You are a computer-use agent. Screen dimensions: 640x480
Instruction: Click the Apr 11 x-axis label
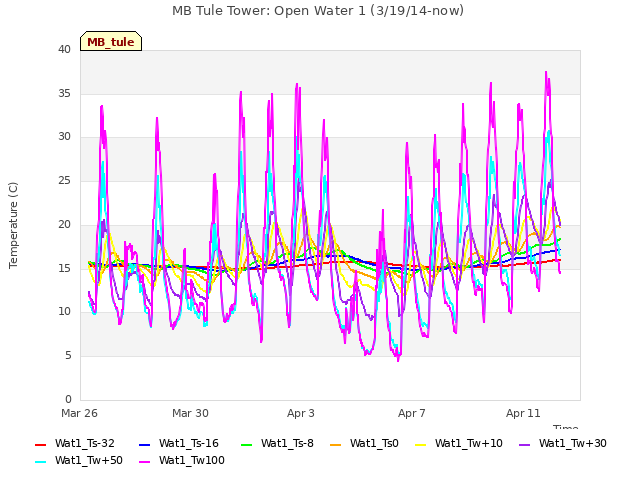[523, 413]
